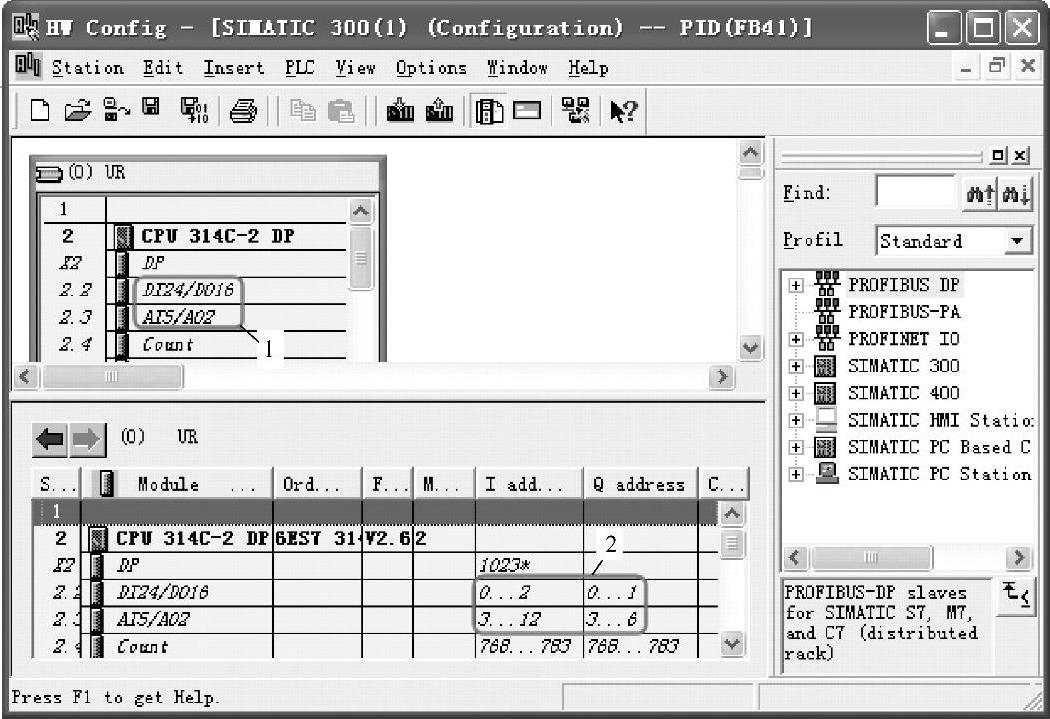The image size is (1050, 719).
Task: Search downward in the catalog Find icon
Action: [1015, 194]
